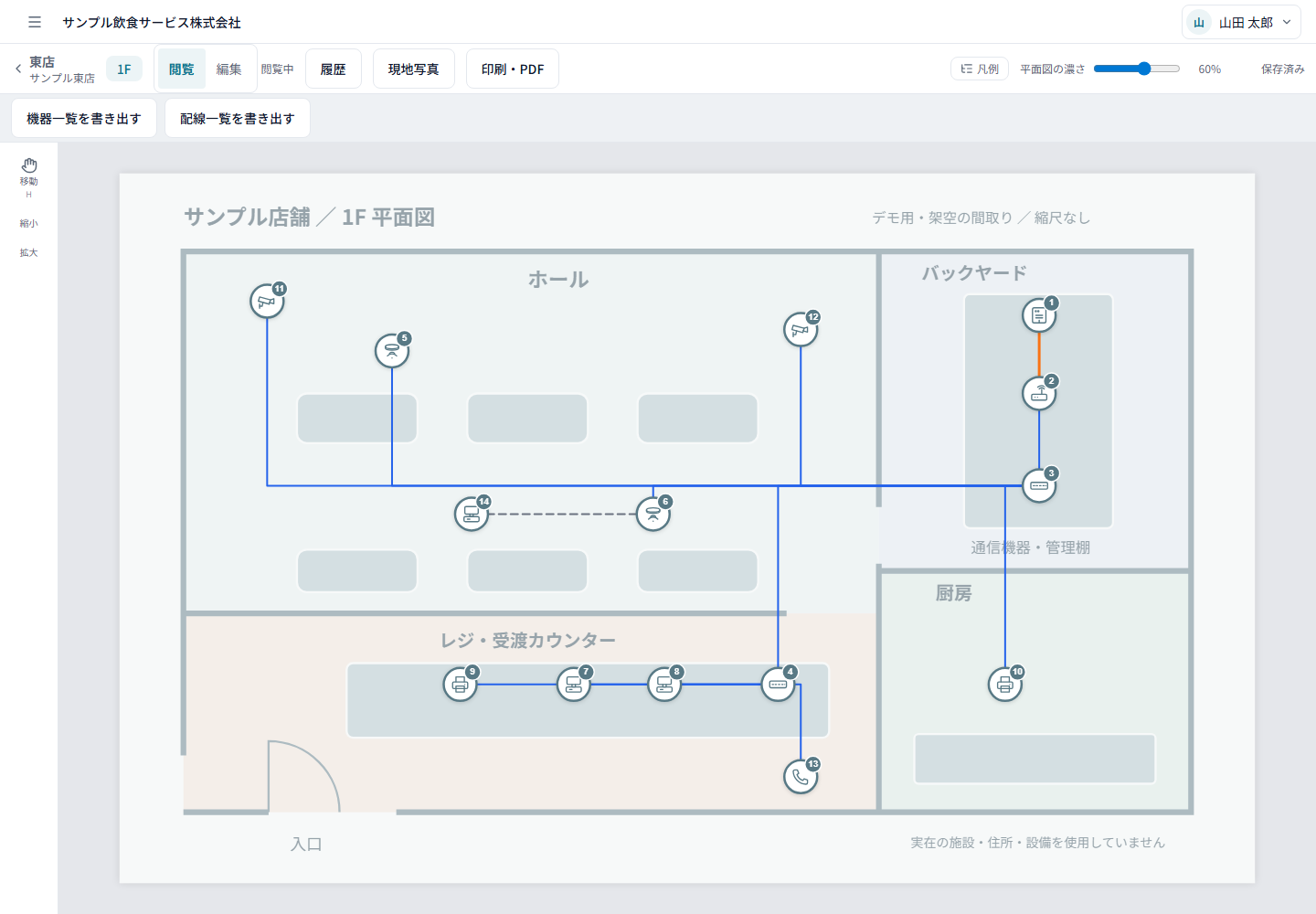
Task: Switch to 編集 mode
Action: (229, 69)
